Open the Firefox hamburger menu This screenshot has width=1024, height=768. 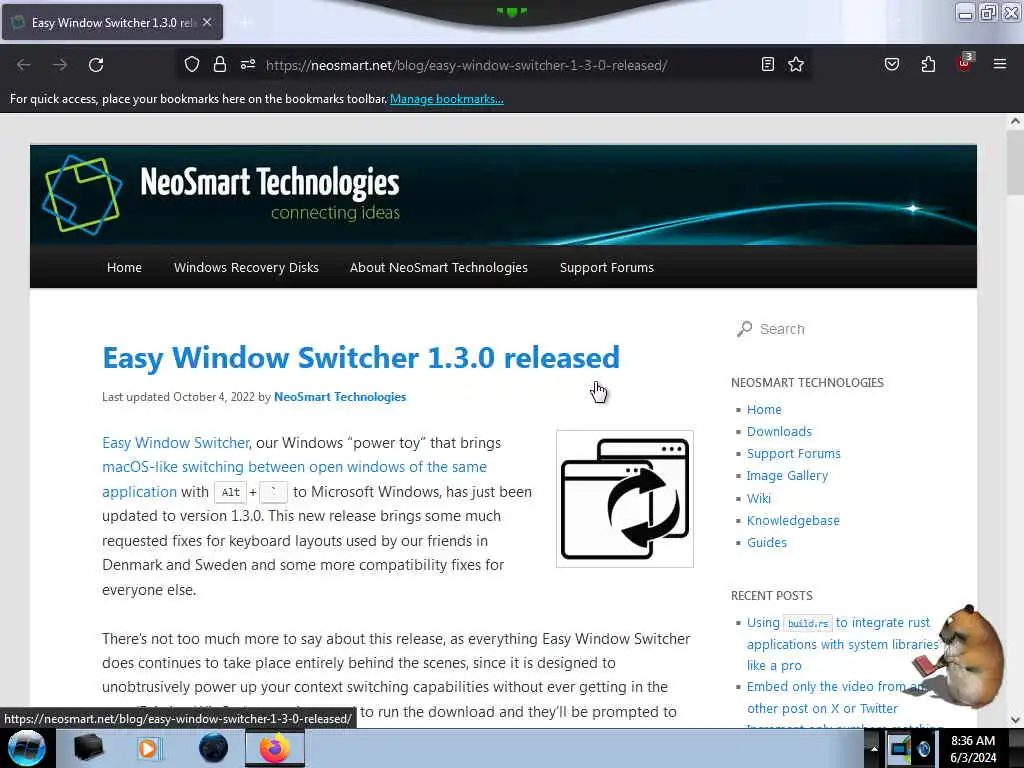(999, 64)
